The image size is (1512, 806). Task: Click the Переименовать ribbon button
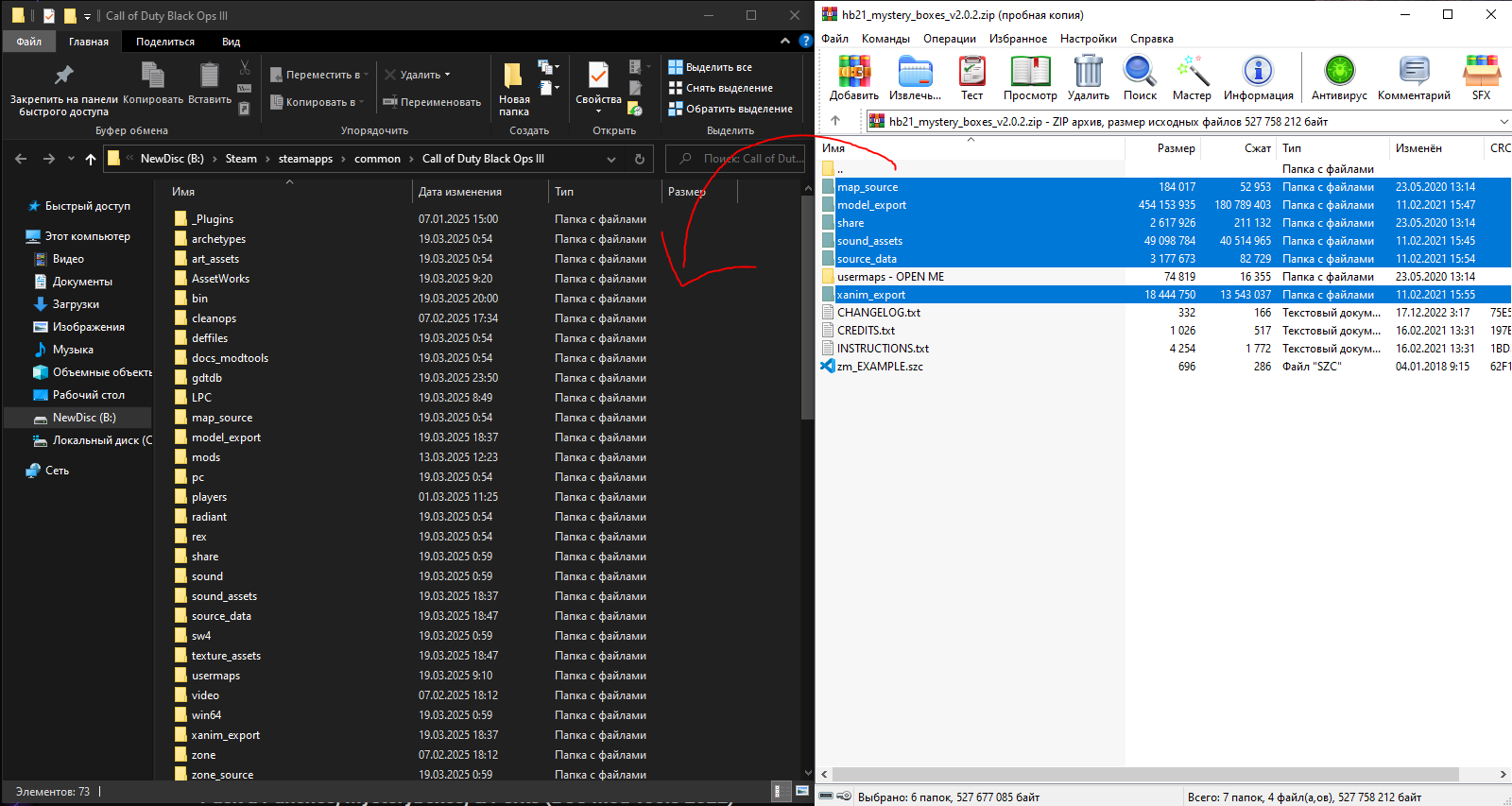point(432,102)
